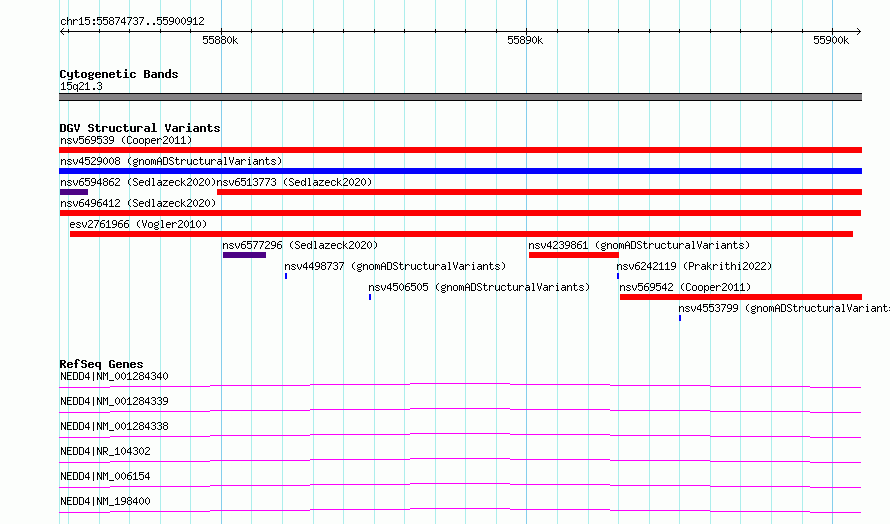Click the nsv6577296 (Sedlazeck2020) label
This screenshot has width=890, height=524.
300,245
